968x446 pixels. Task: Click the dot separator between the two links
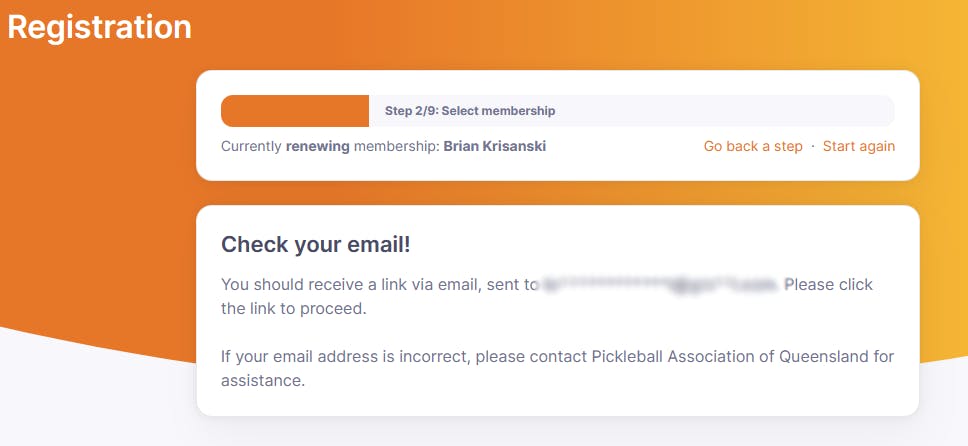click(x=813, y=146)
